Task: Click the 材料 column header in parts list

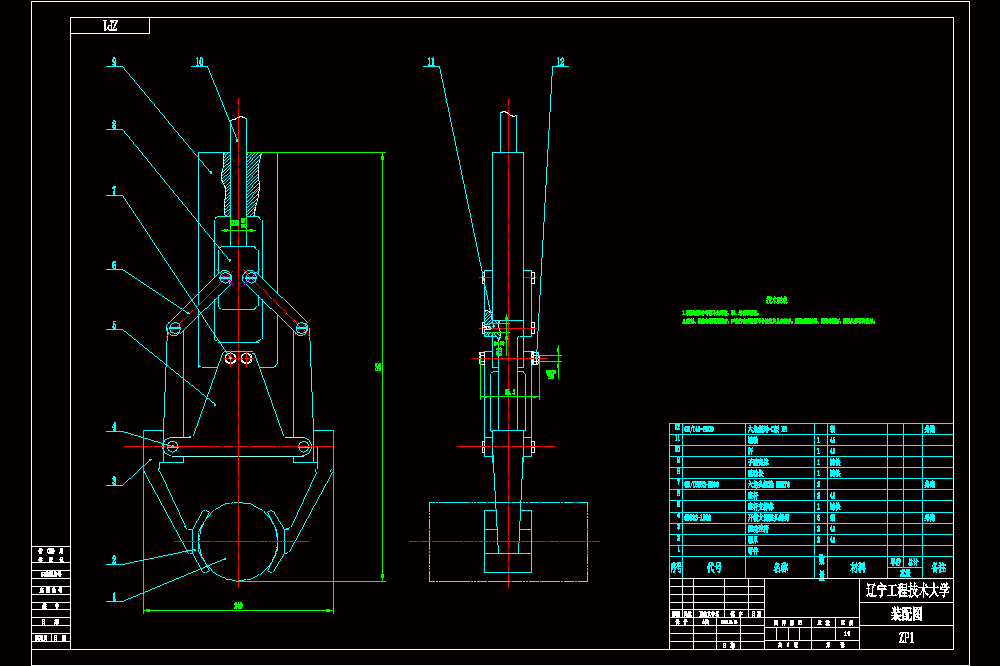Action: click(858, 567)
